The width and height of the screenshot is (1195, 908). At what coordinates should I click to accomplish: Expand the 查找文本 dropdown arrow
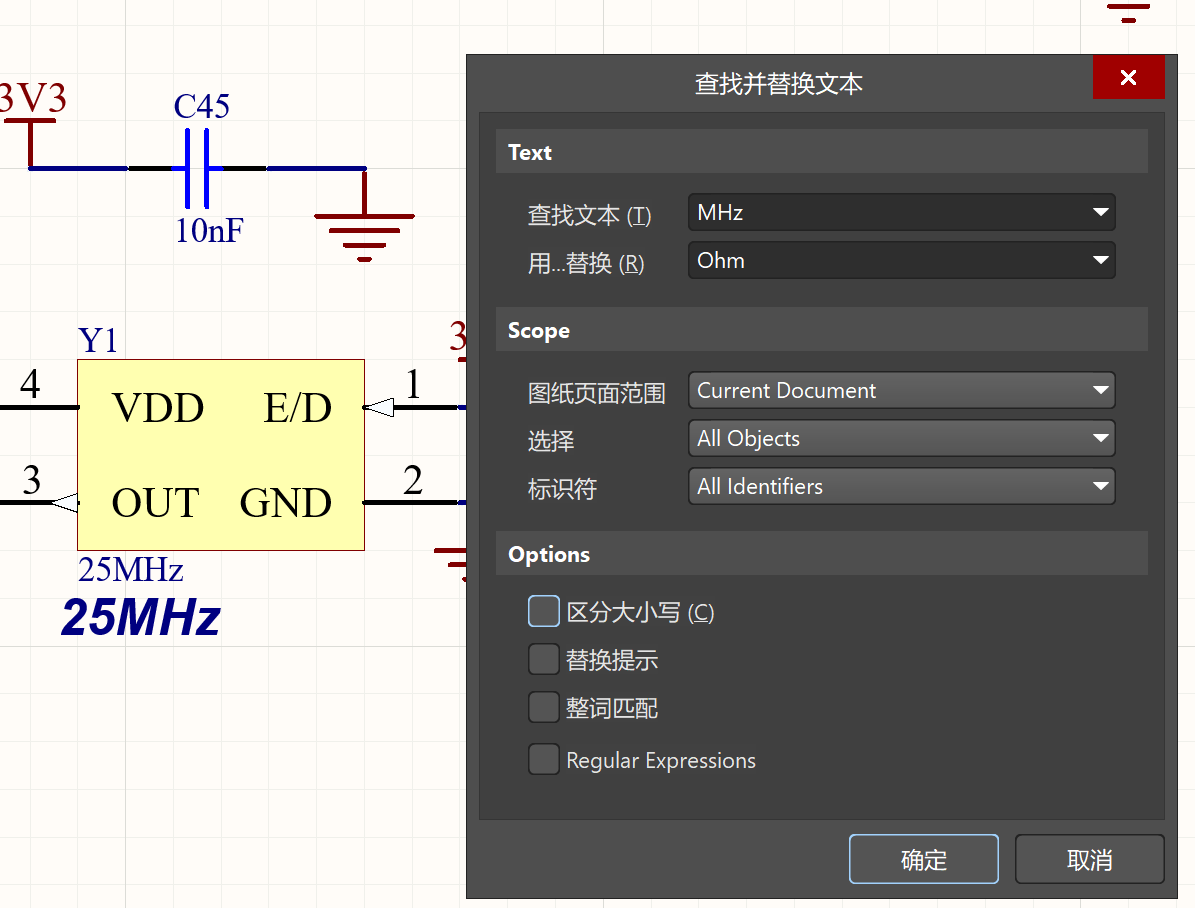coord(1100,213)
